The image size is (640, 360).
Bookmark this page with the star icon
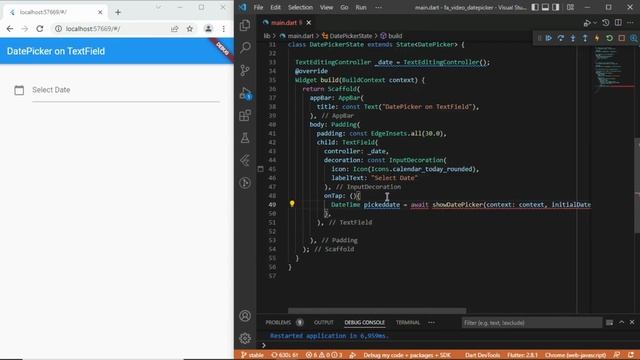click(x=190, y=29)
